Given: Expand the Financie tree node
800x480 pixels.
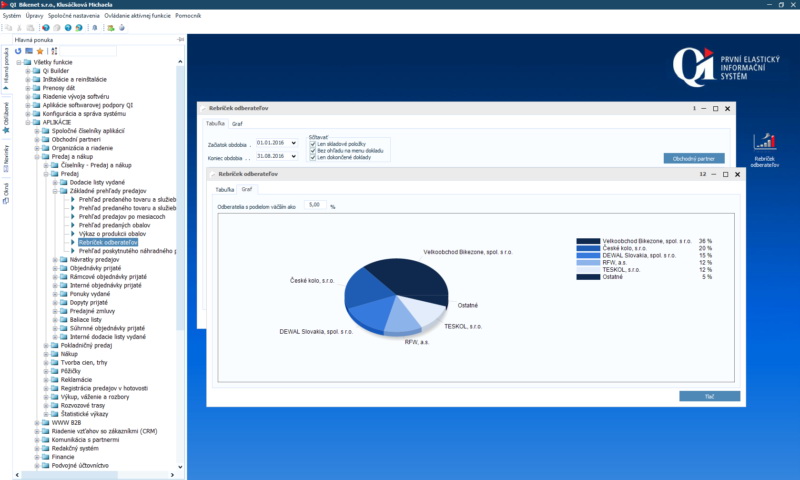Looking at the screenshot, I should (x=37, y=457).
